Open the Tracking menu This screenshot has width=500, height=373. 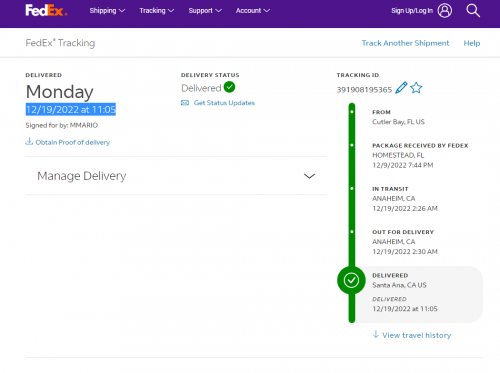(156, 11)
